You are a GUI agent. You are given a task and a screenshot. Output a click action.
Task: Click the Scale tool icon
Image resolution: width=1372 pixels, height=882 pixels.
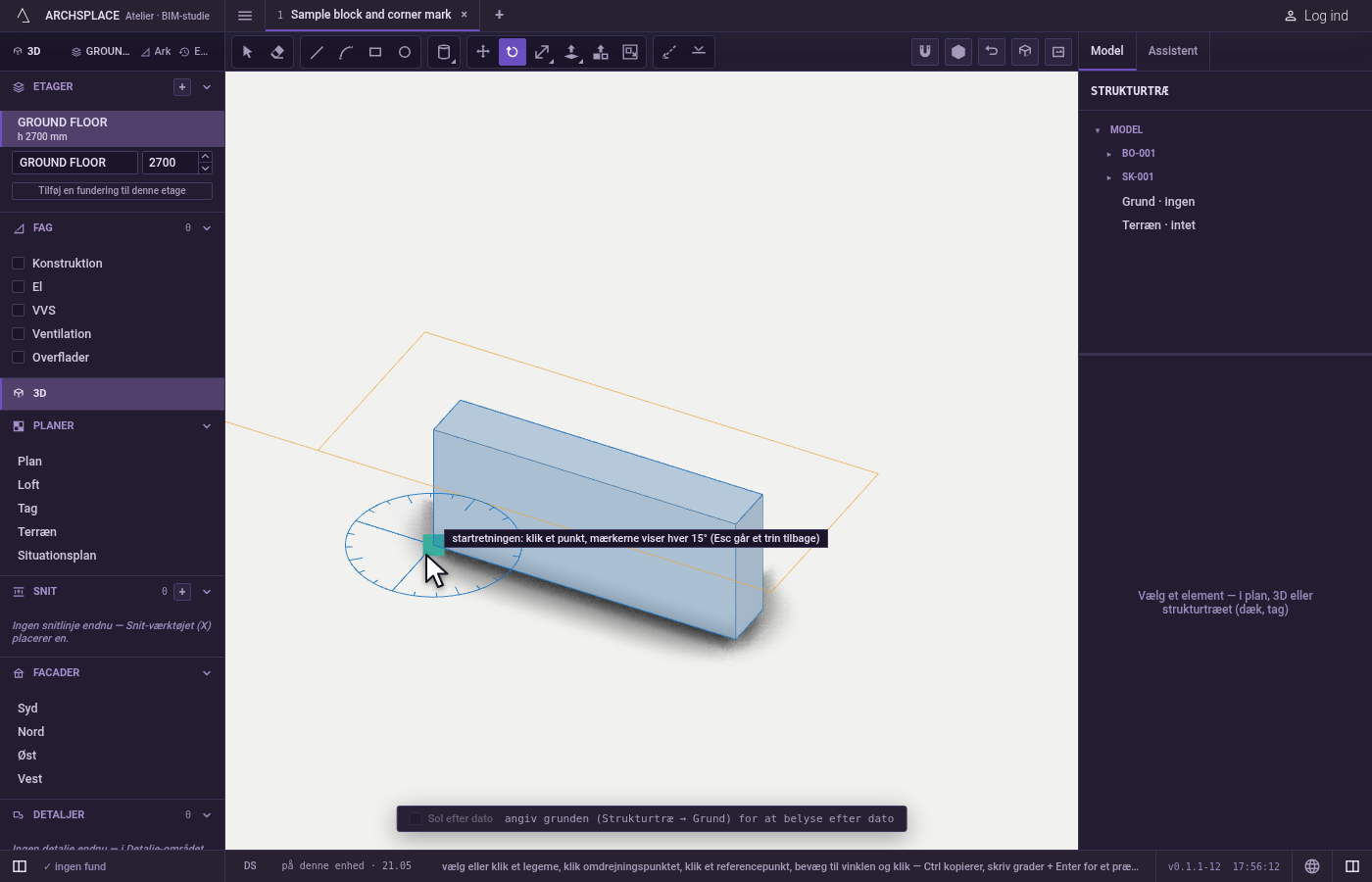pyautogui.click(x=542, y=52)
